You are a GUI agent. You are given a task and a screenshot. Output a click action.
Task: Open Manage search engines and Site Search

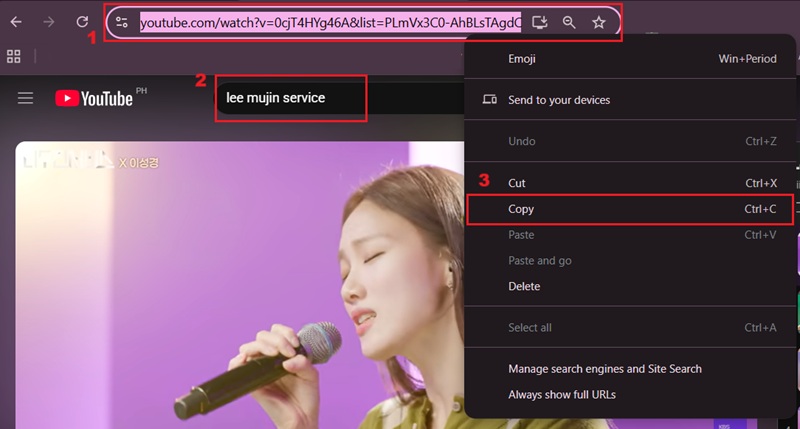pos(604,369)
